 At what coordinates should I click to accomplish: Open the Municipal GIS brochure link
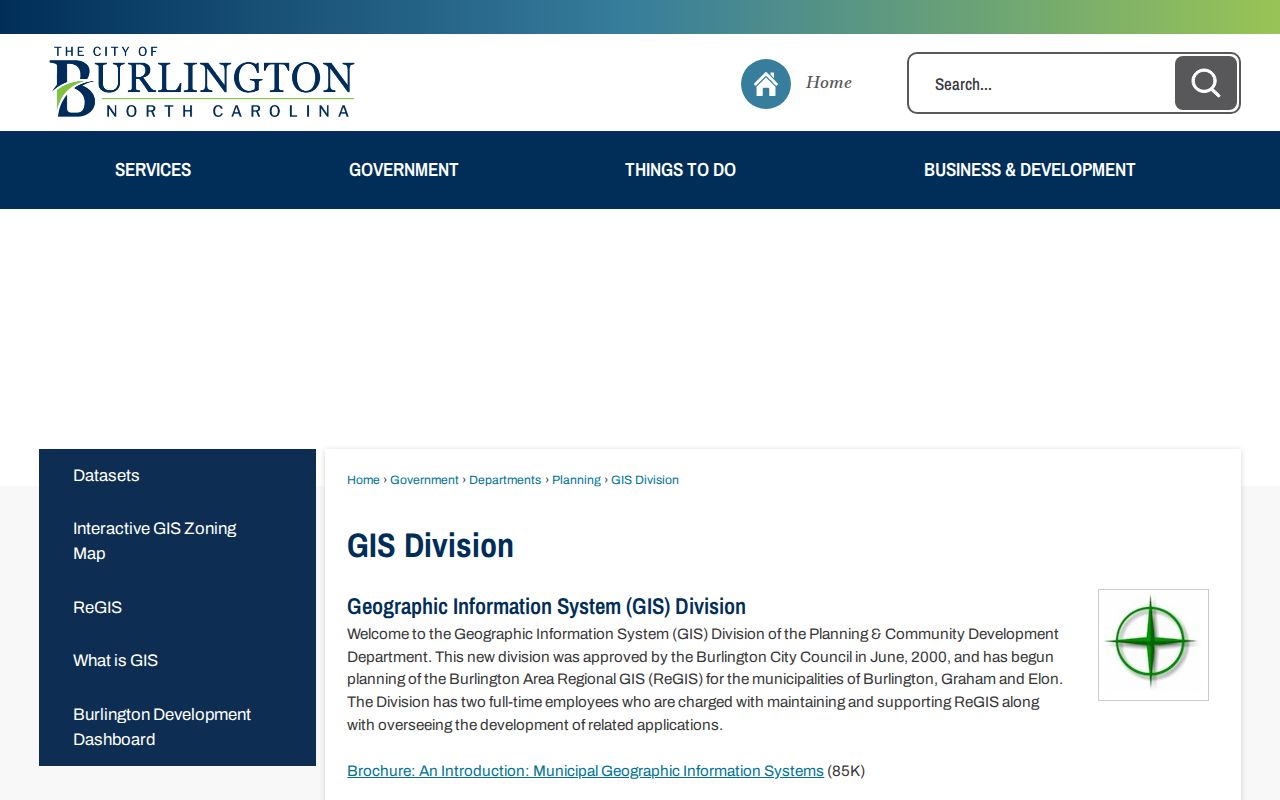[585, 771]
